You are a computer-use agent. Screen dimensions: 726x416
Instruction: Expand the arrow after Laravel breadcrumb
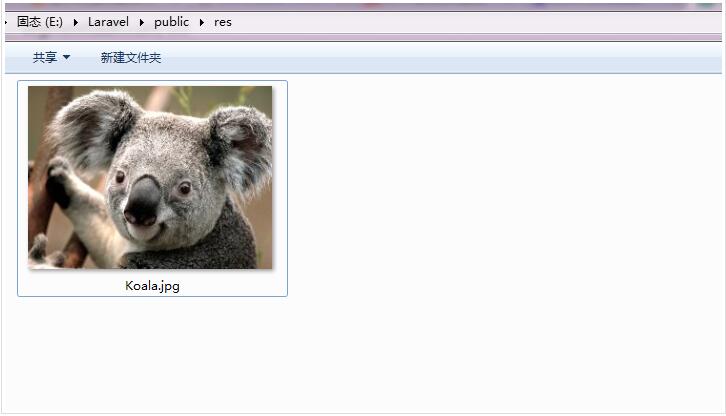(142, 22)
